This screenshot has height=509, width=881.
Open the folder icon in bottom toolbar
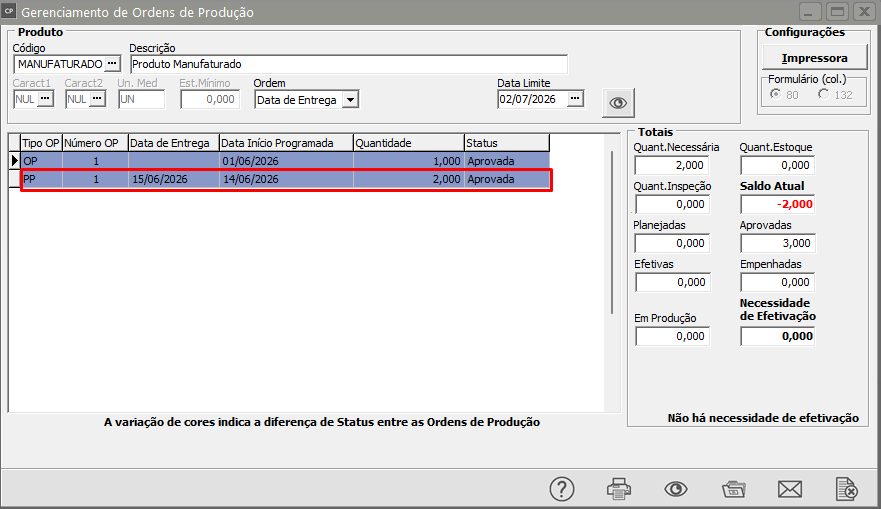pos(733,489)
